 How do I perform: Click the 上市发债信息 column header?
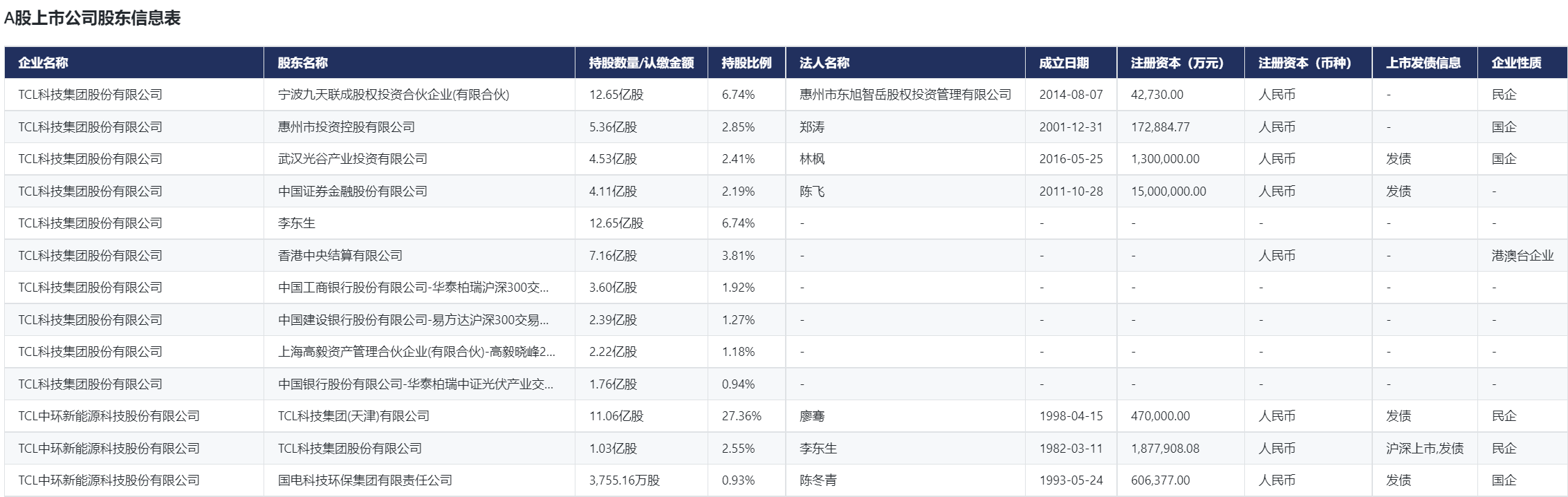(1423, 63)
